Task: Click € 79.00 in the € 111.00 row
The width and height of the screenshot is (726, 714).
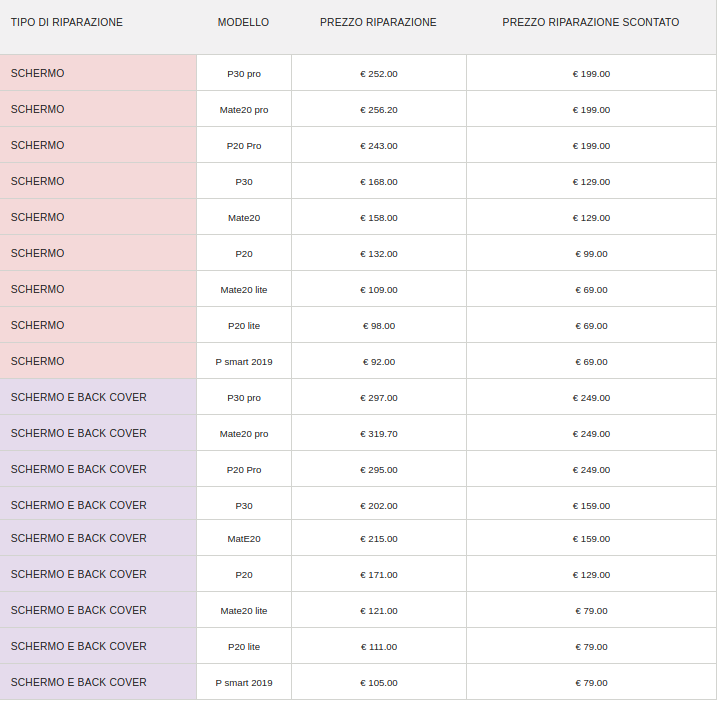Action: pyautogui.click(x=591, y=647)
